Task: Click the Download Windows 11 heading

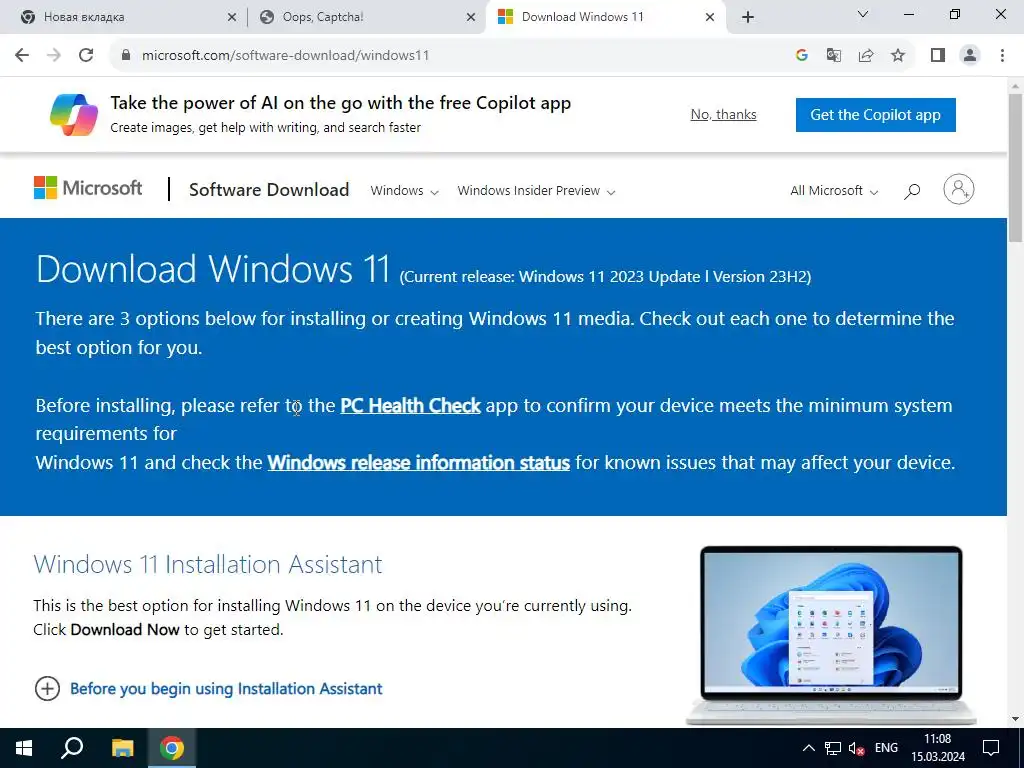Action: (213, 268)
